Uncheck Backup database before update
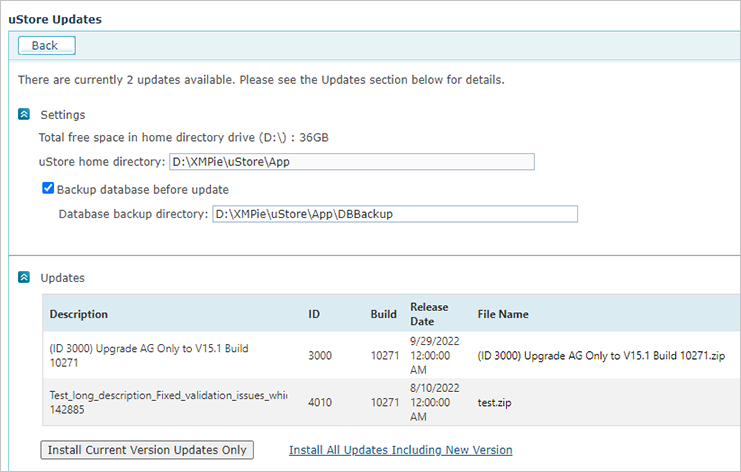The image size is (741, 472). [x=48, y=188]
